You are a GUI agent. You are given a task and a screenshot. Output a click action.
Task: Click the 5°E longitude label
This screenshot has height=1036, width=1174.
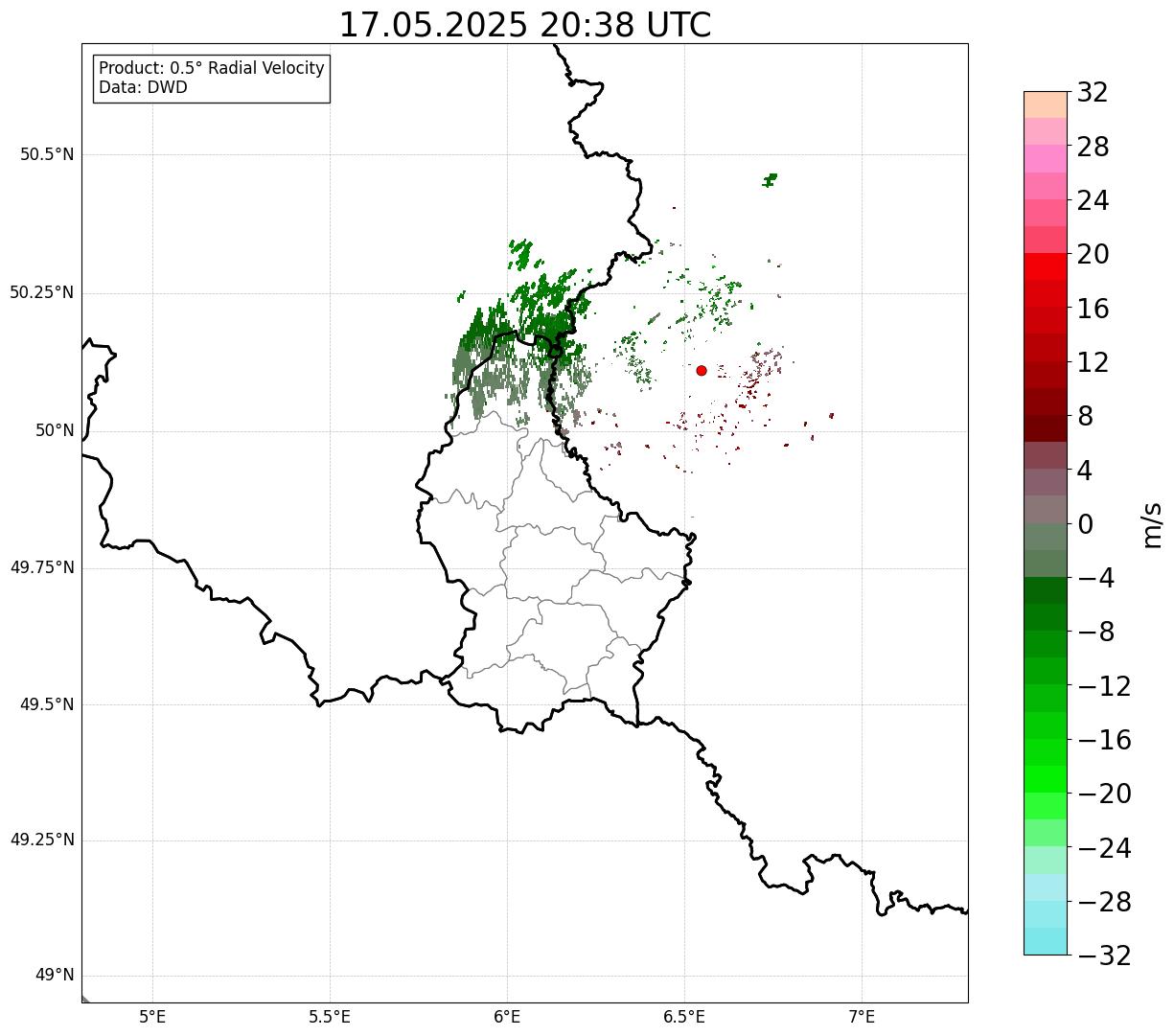152,1017
